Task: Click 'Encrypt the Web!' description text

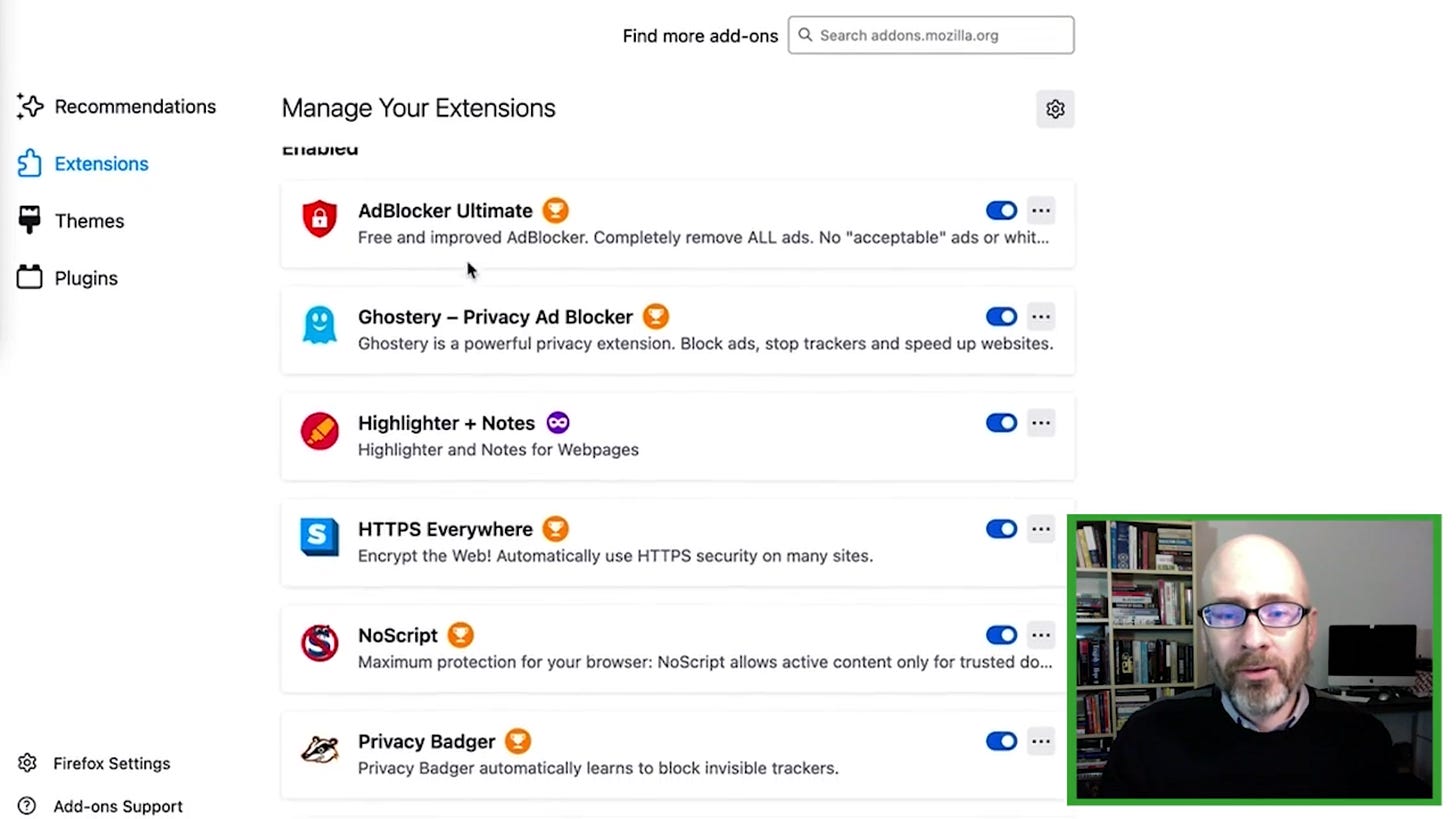Action: tap(615, 555)
